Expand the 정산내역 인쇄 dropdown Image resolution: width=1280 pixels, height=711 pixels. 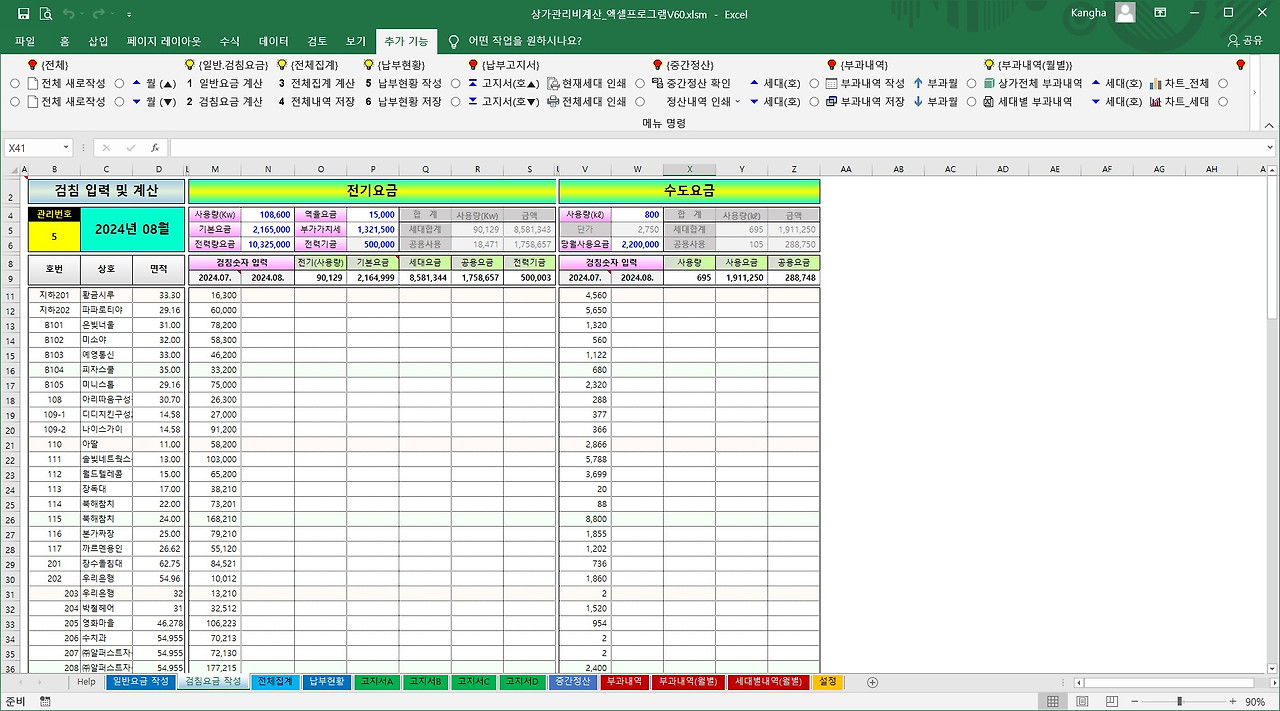[x=738, y=101]
